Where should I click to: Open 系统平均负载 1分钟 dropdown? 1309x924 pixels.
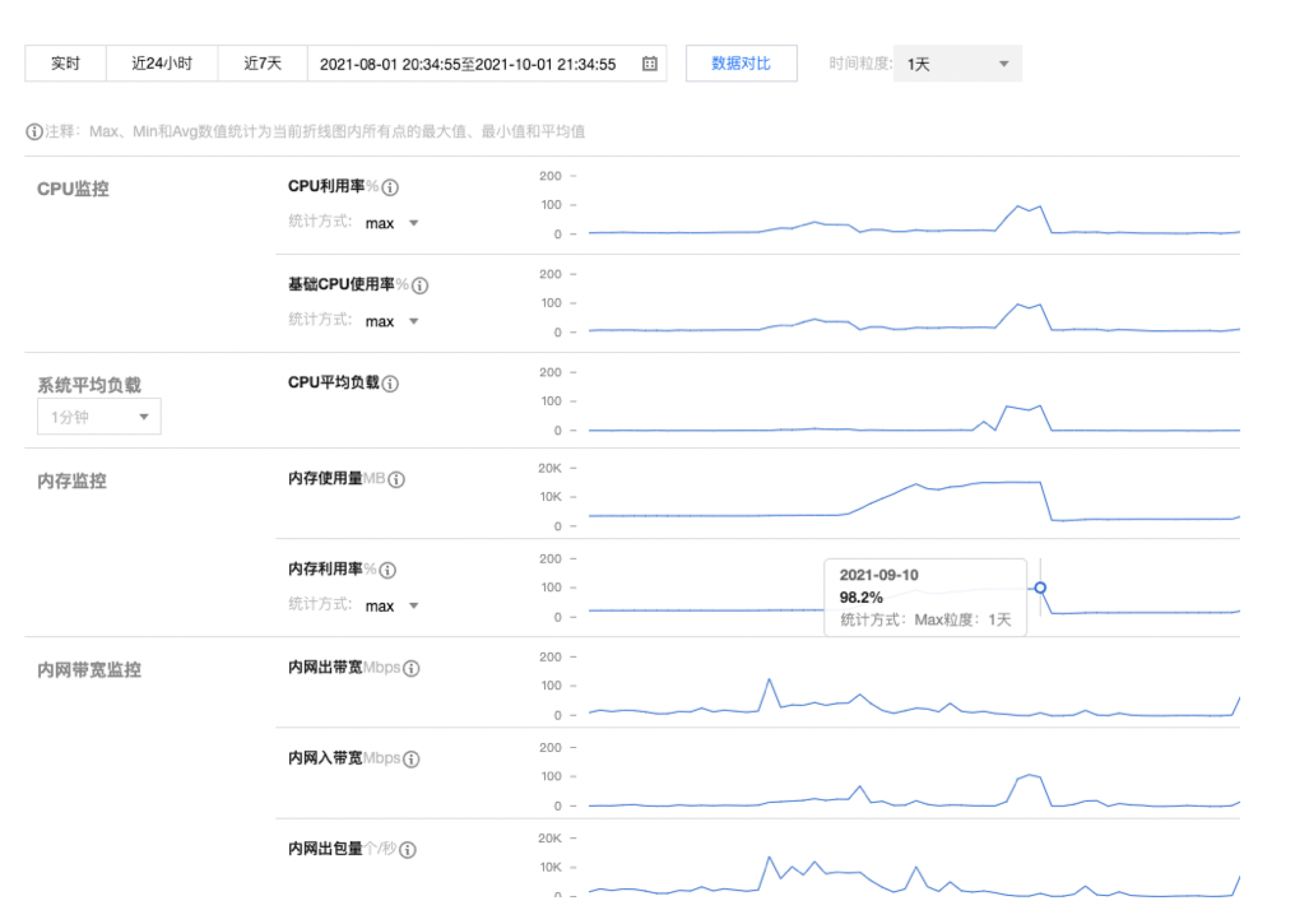coord(99,417)
